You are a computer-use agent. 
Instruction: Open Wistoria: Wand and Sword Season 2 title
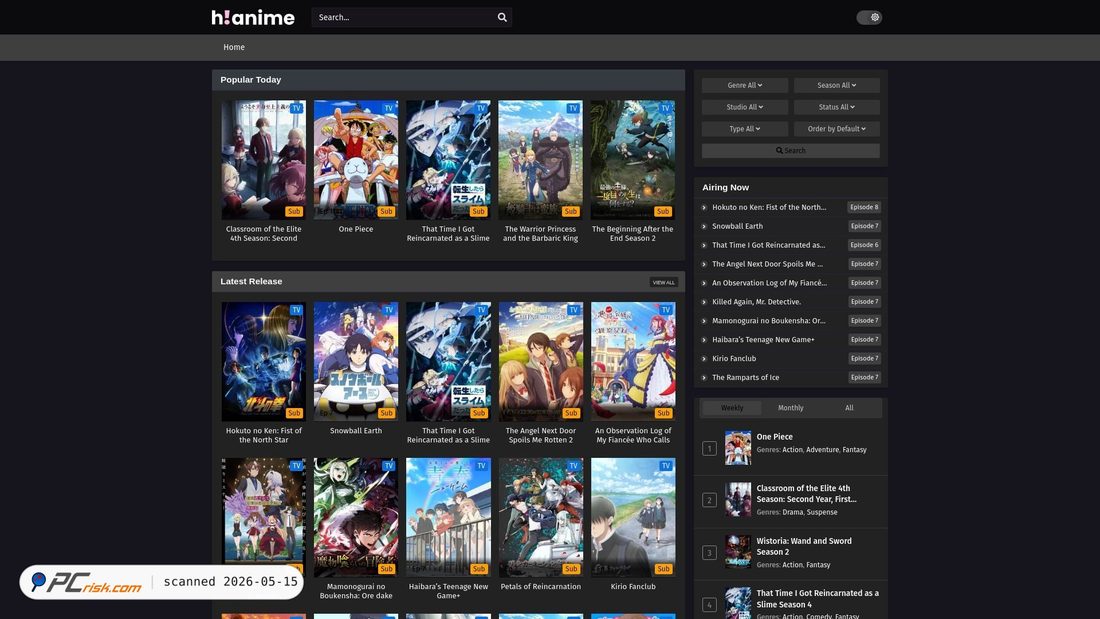point(804,546)
